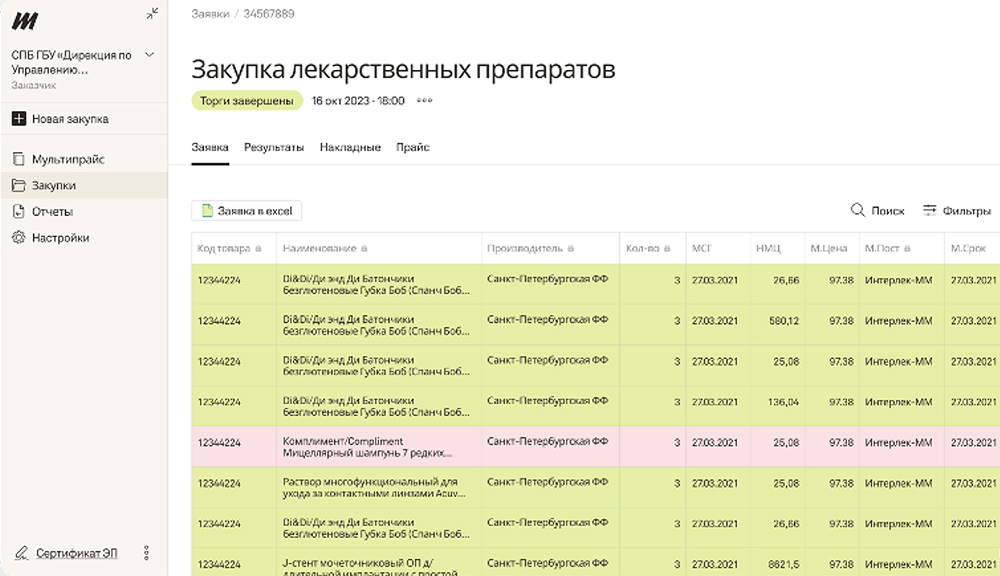1000x576 pixels.
Task: Open Фильтры filter panel
Action: click(956, 210)
